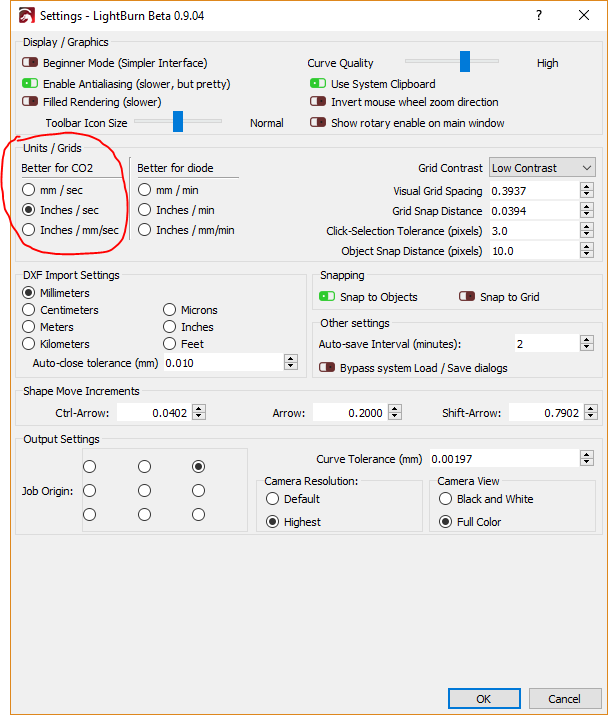Click the Curve Quality slider handle
Screen dimensions: 608x715
(x=465, y=61)
